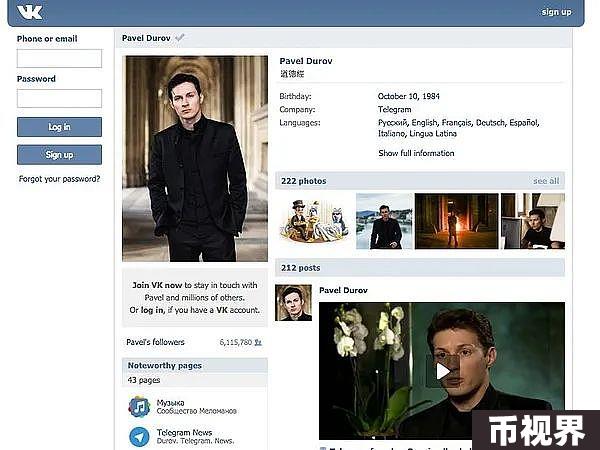Open 'Pavel's followers' list
This screenshot has height=450, width=600.
pos(155,342)
